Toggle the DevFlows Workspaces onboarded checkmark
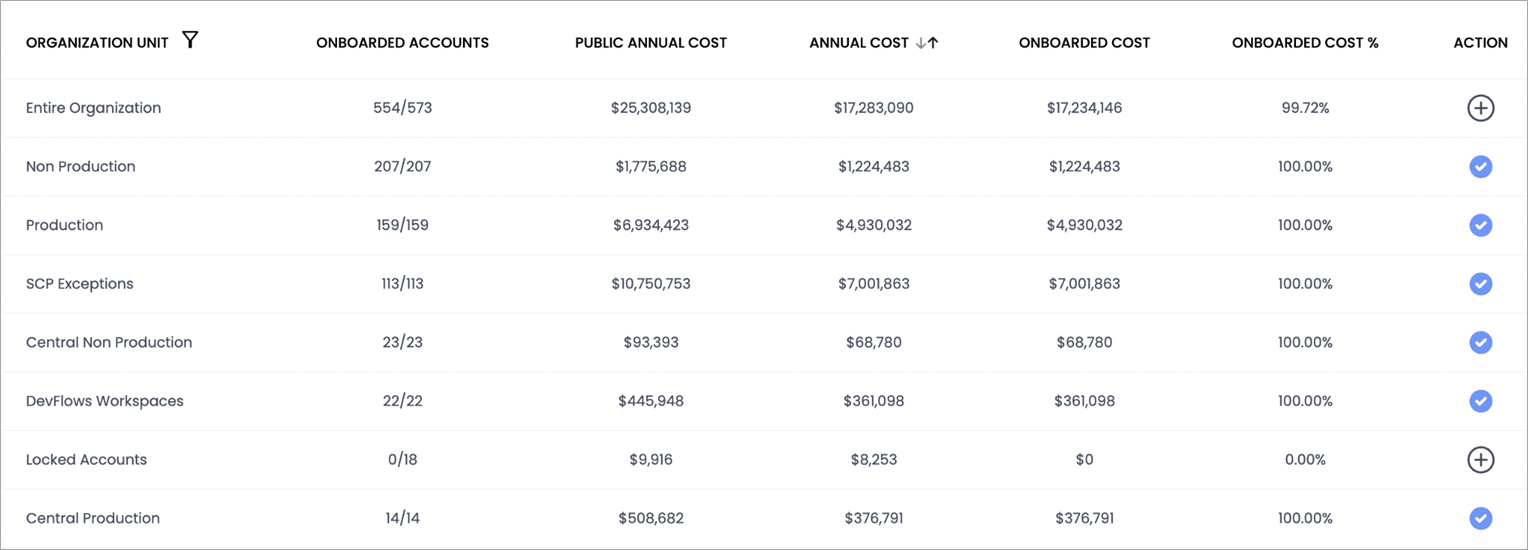This screenshot has width=1528, height=550. pos(1480,401)
